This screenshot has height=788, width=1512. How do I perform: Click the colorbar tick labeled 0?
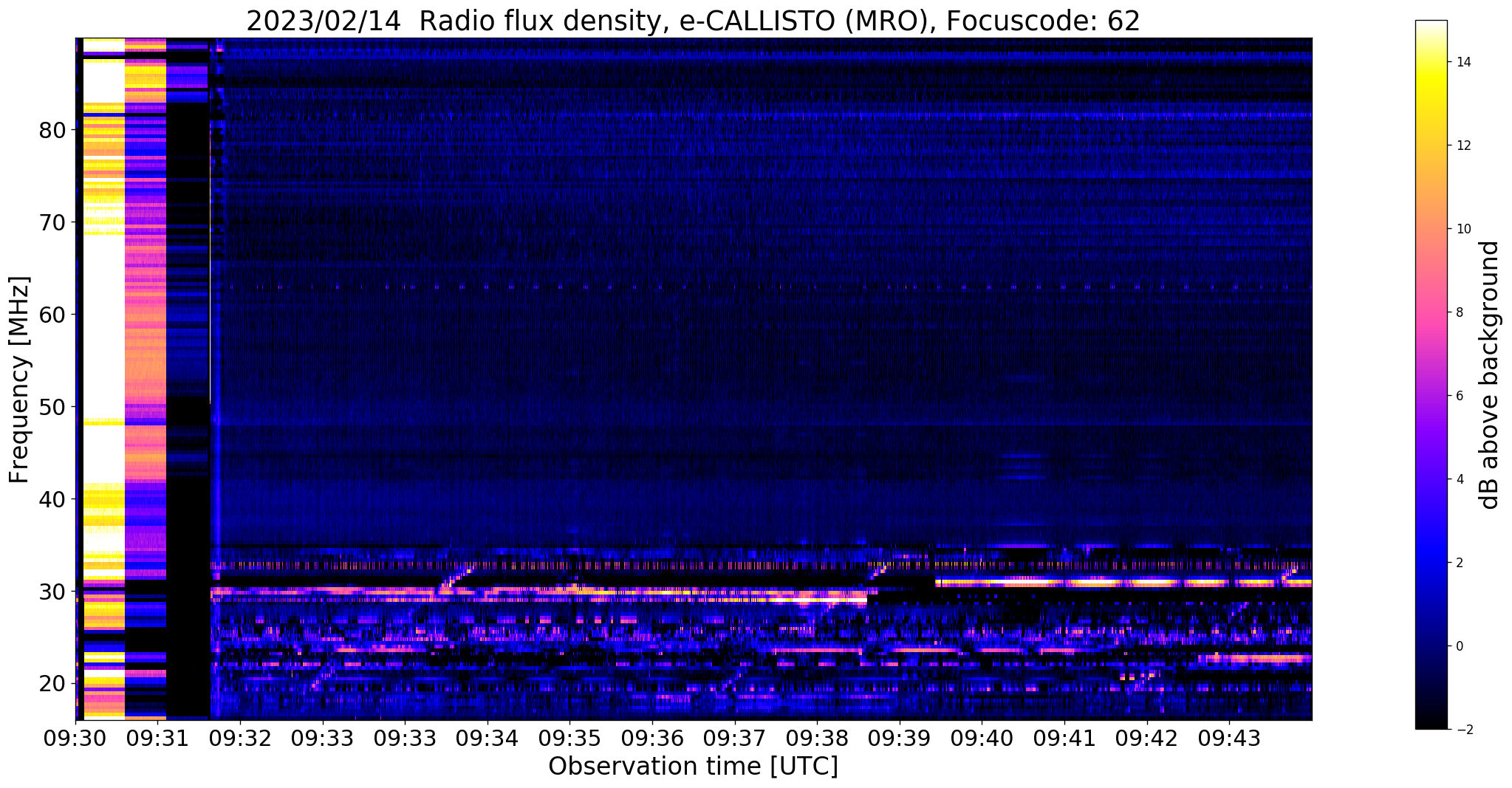[1459, 646]
